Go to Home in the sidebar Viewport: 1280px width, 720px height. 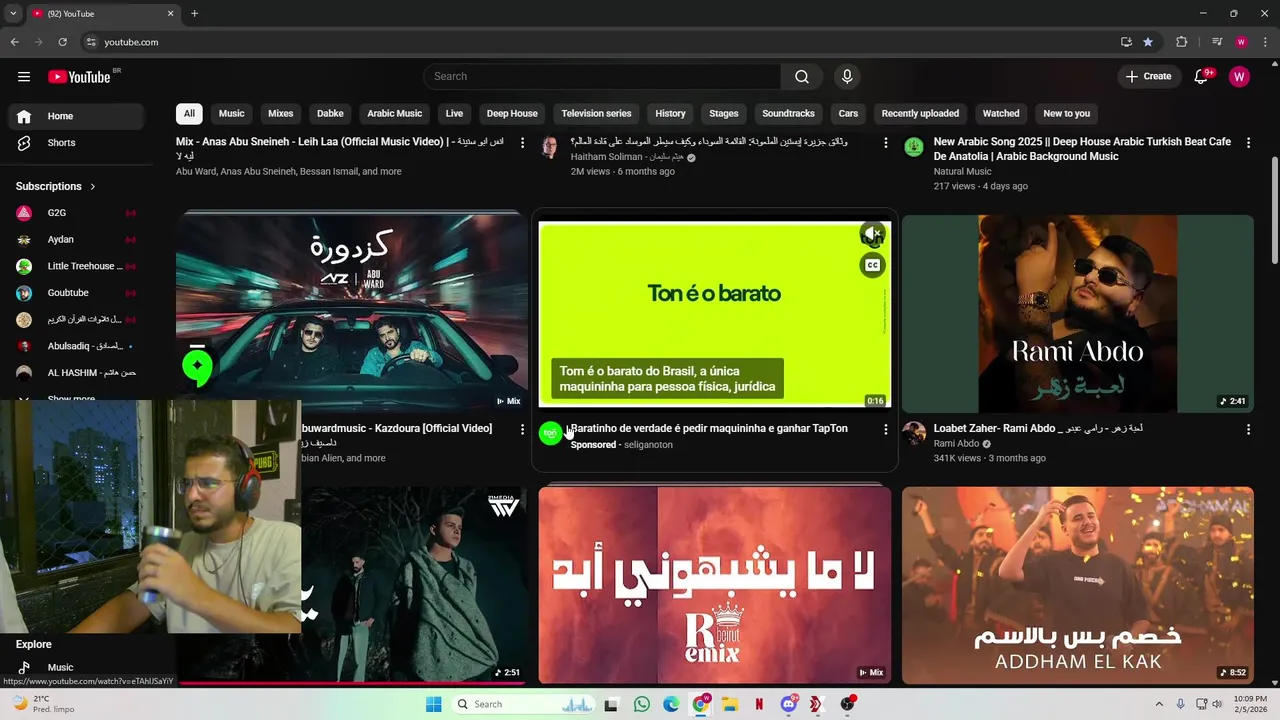point(76,116)
